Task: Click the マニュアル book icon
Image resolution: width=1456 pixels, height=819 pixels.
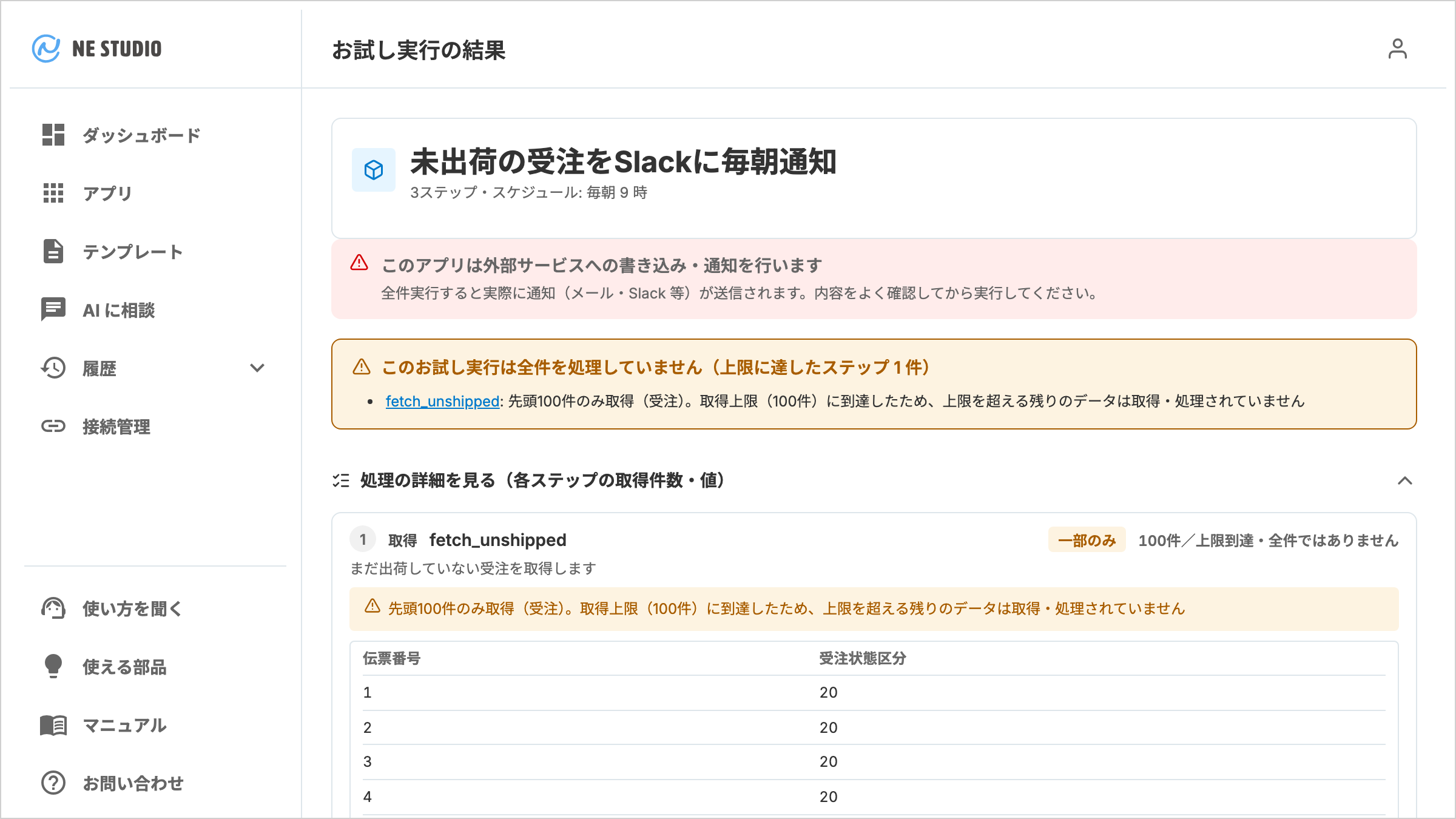Action: [x=53, y=724]
